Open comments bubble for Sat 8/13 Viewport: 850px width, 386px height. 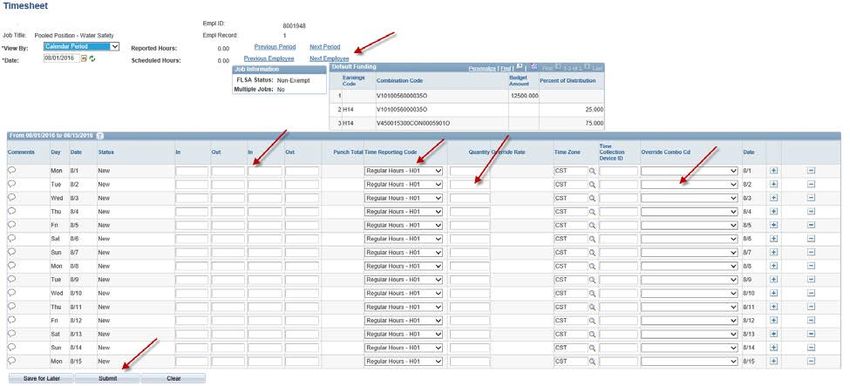[x=11, y=333]
